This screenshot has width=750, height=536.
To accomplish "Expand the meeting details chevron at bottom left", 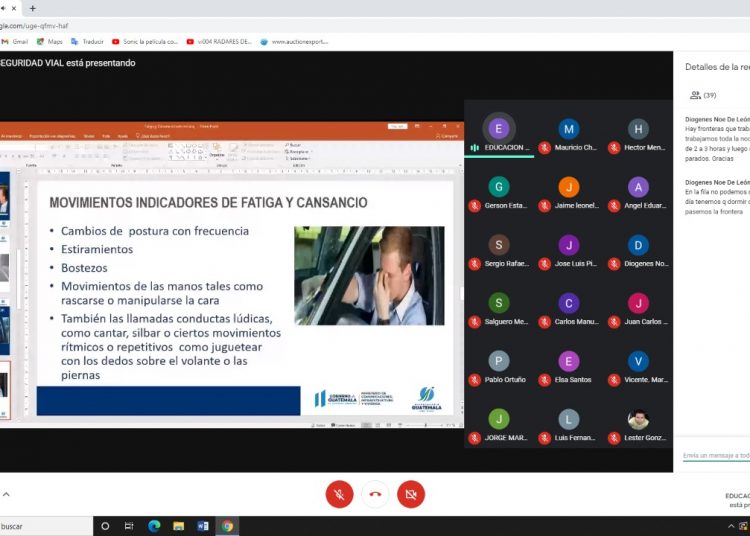I will point(5,494).
